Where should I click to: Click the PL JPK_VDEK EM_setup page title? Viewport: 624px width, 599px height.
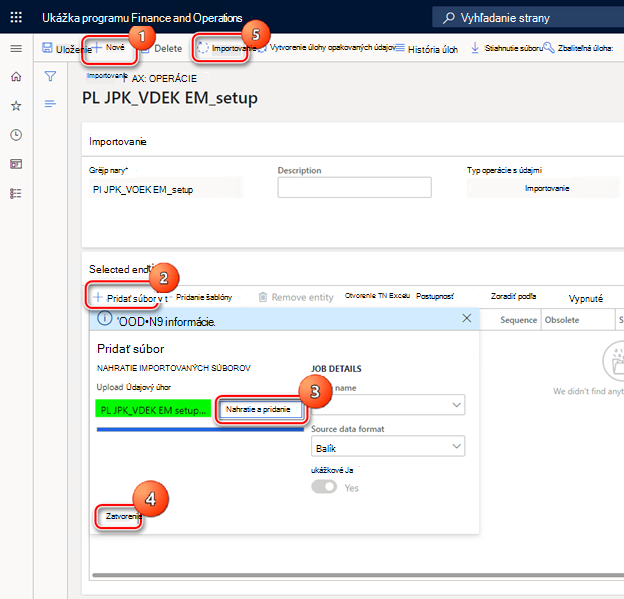[x=170, y=98]
